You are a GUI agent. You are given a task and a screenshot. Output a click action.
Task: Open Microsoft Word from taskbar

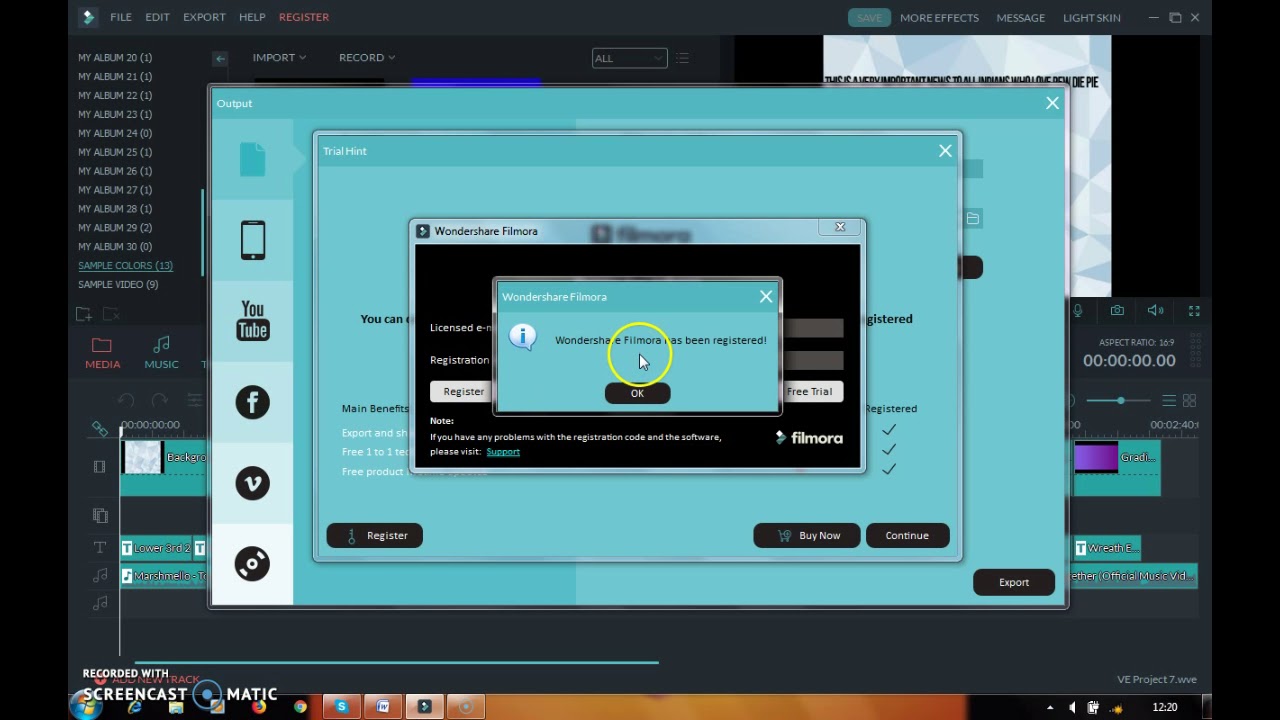pos(383,707)
